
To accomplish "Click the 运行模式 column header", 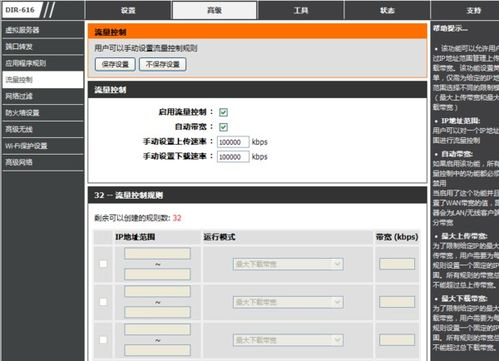I will [x=219, y=237].
